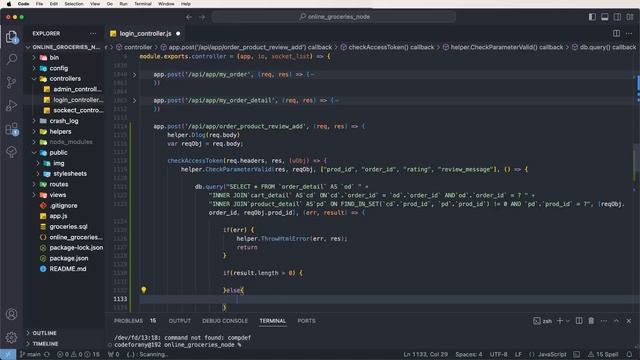Click the Go Forward arrow in title bar
The image size is (640, 360).
coord(202,17)
